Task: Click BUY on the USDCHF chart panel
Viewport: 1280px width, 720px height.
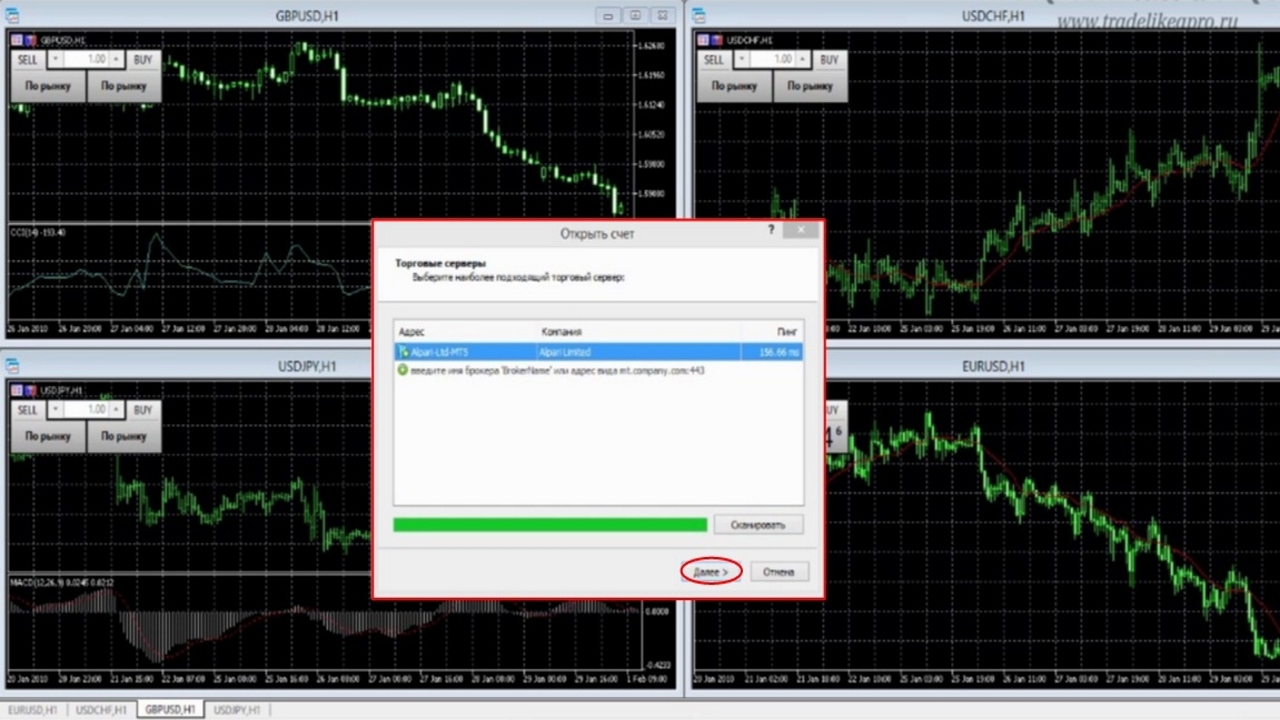Action: (829, 60)
